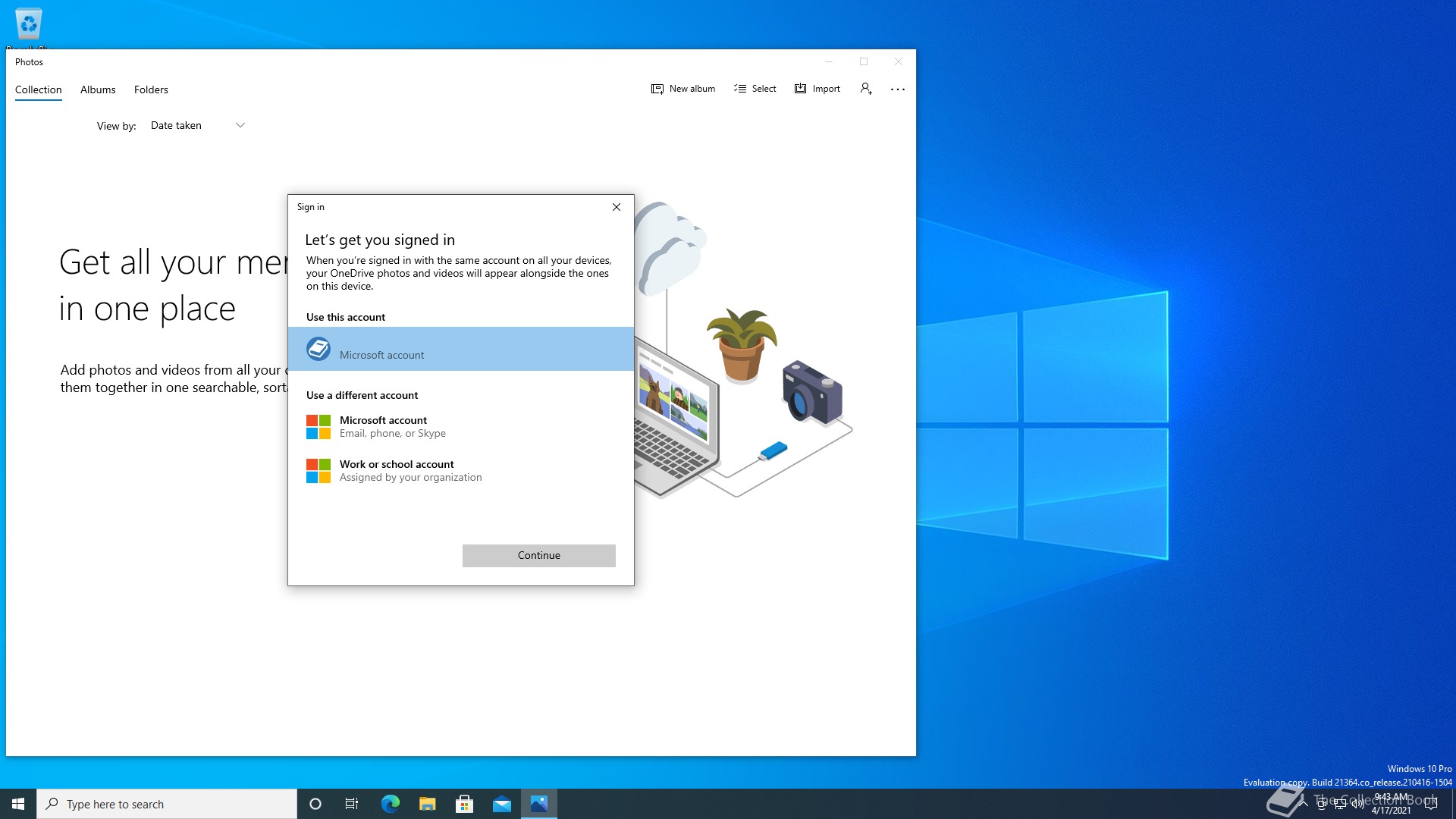Click the Work or school account logo
Image resolution: width=1456 pixels, height=819 pixels.
pyautogui.click(x=318, y=471)
